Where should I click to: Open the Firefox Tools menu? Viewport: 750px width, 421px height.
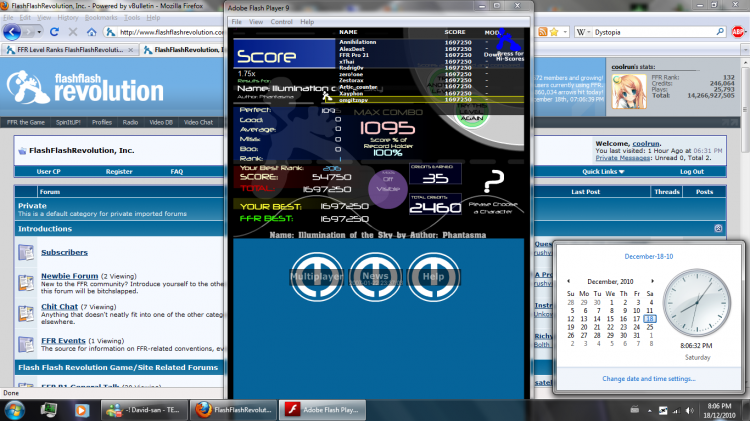point(132,18)
